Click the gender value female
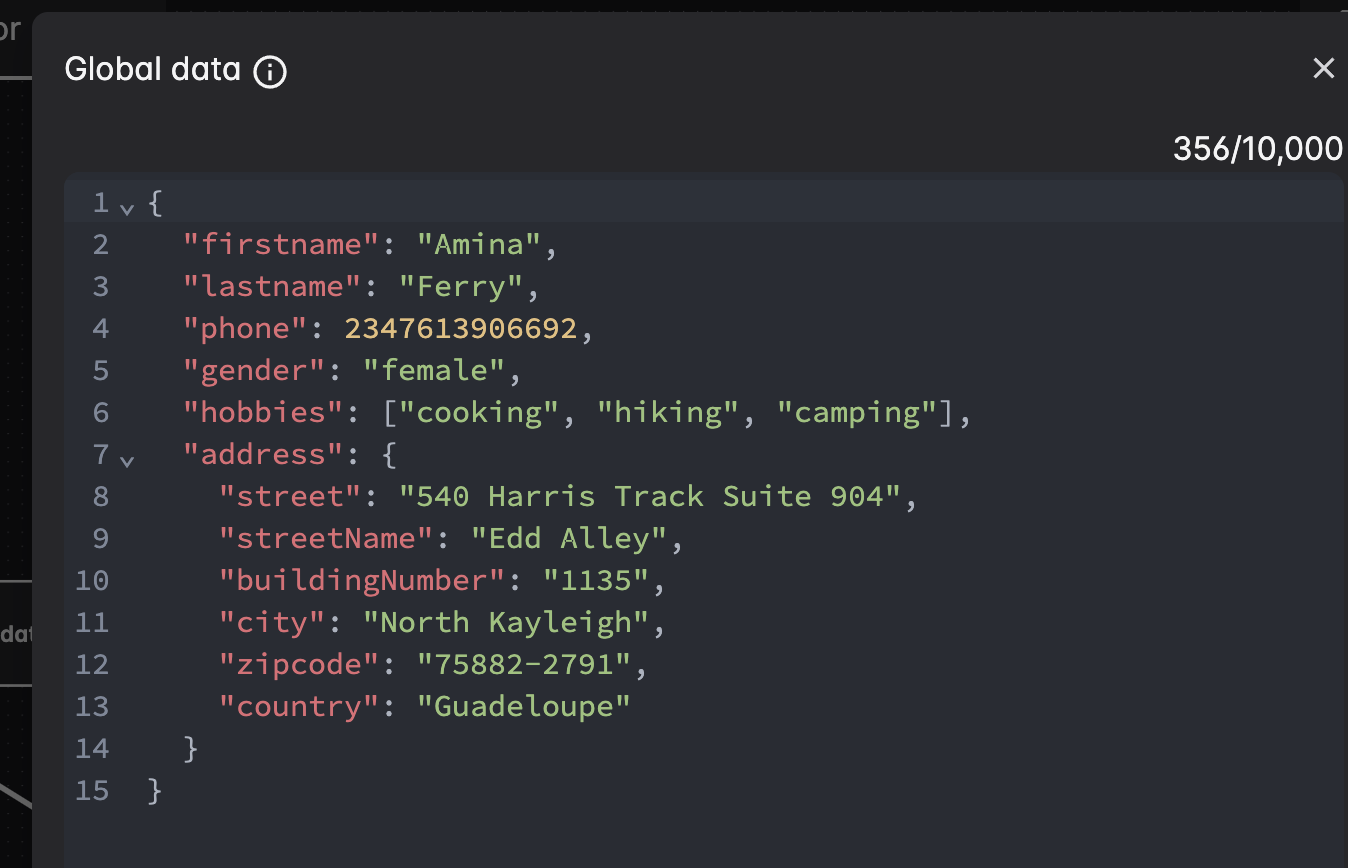This screenshot has height=868, width=1348. [437, 370]
